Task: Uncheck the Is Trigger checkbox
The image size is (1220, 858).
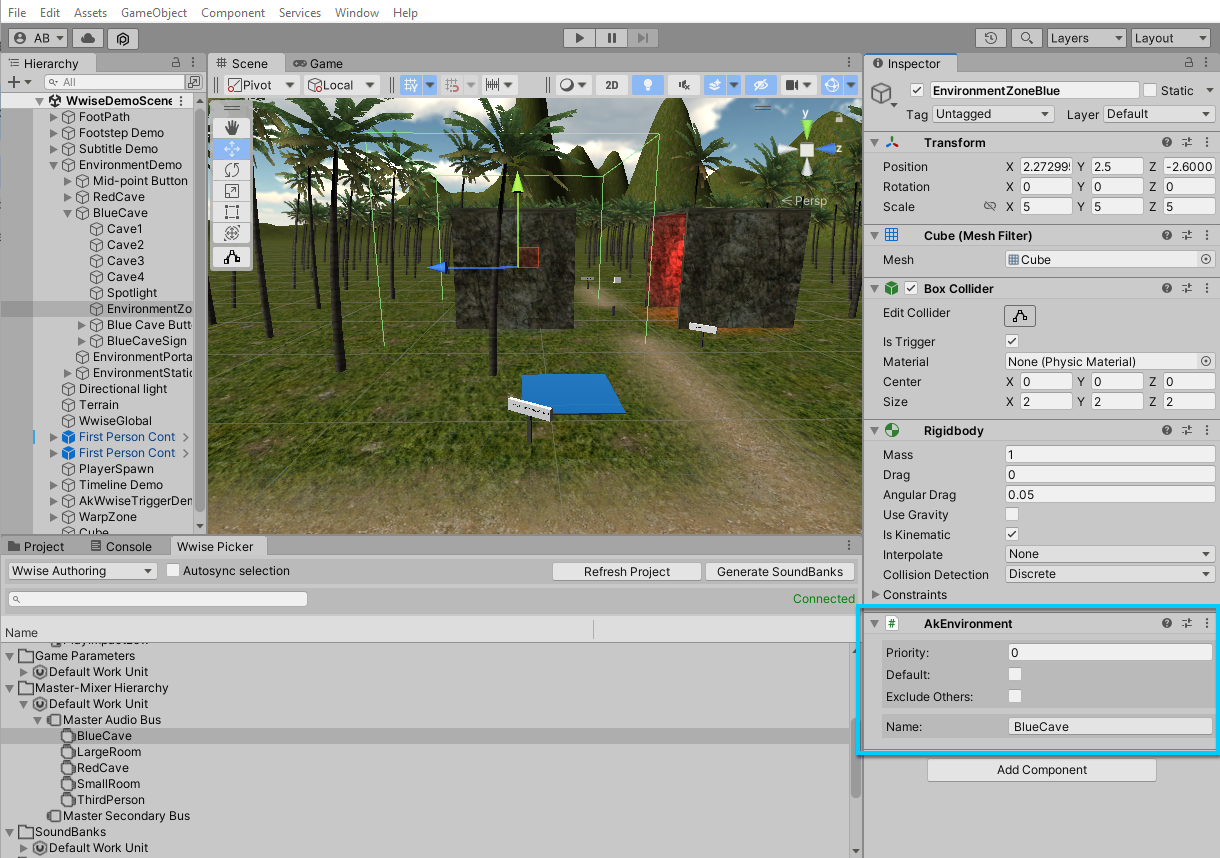Action: point(1012,342)
